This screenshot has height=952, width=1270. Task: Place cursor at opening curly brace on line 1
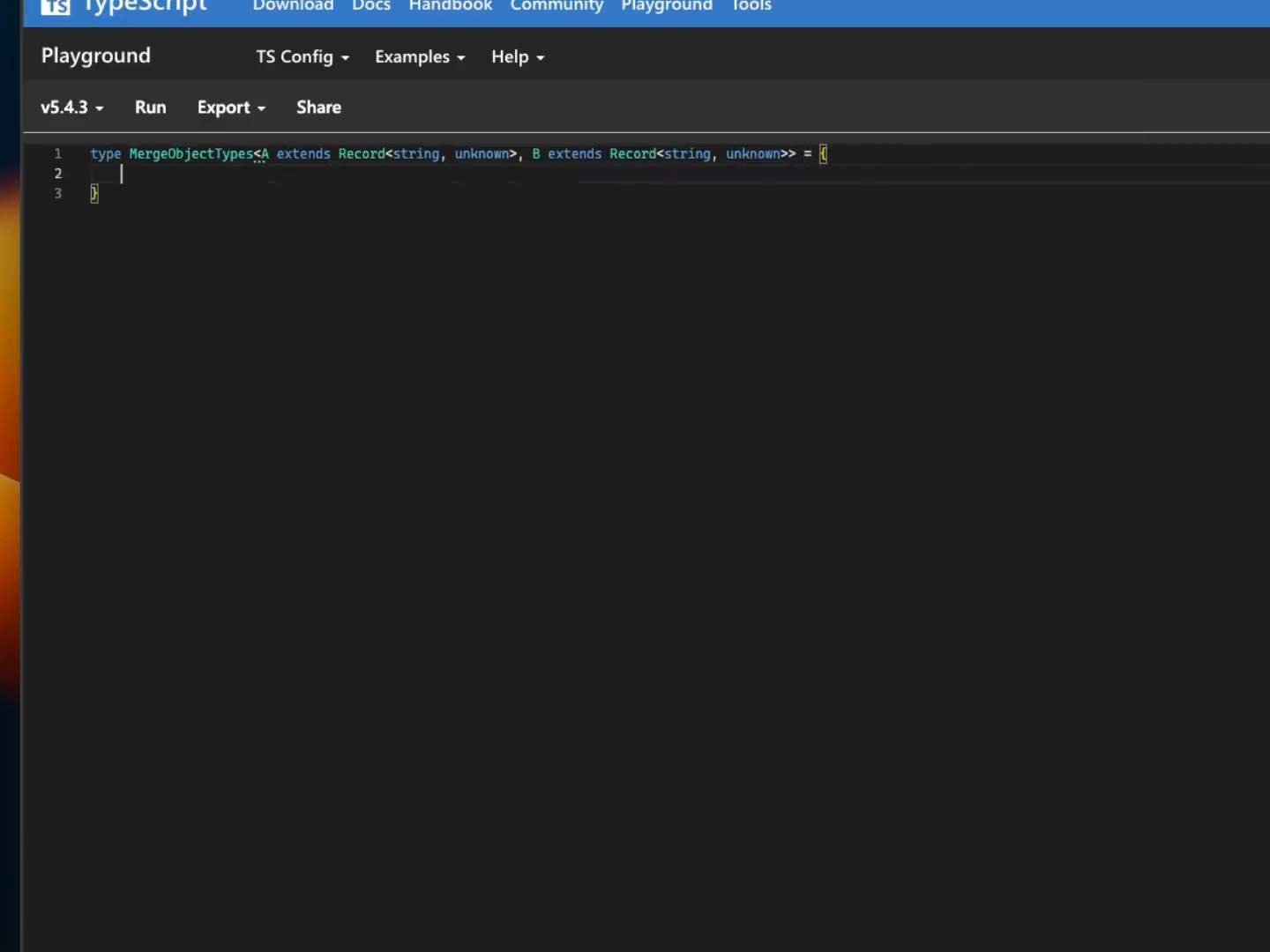(x=823, y=154)
